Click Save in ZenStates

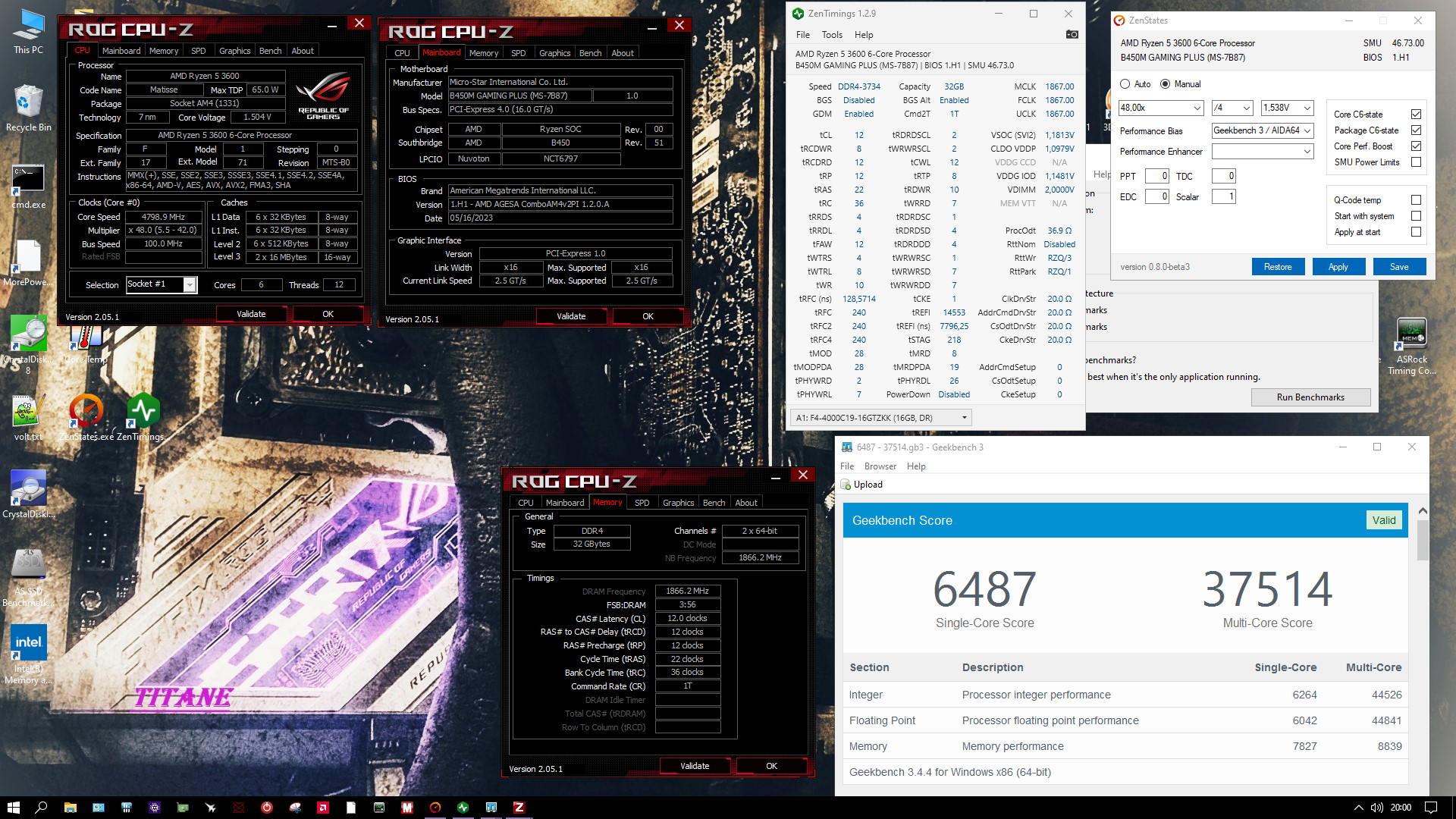(1399, 267)
